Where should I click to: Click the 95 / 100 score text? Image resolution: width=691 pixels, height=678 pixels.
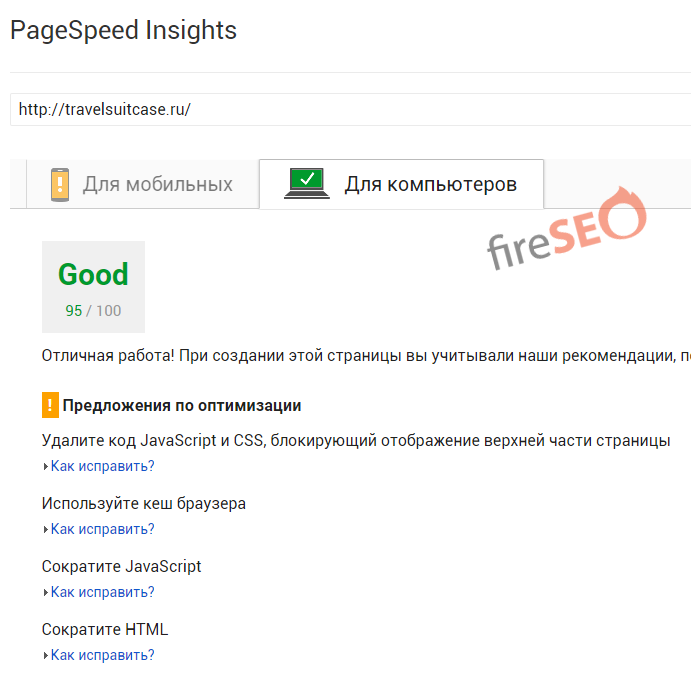coord(93,311)
